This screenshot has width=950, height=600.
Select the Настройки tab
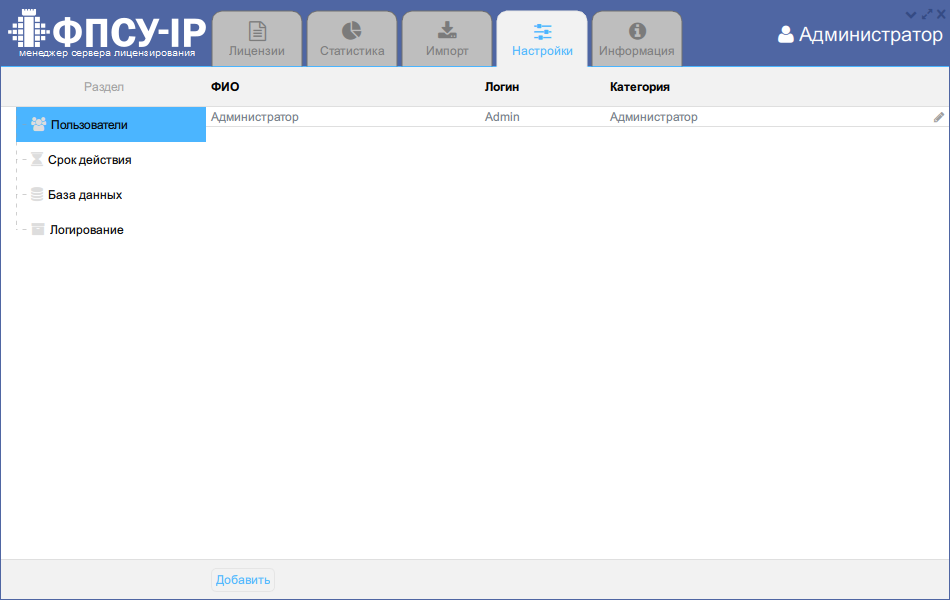pyautogui.click(x=542, y=40)
